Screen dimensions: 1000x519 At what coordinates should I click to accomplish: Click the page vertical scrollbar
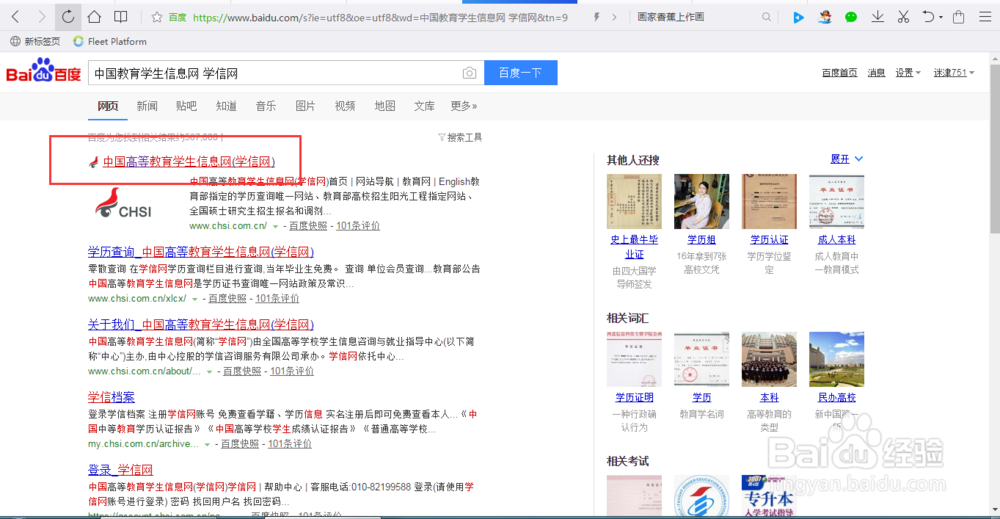coord(995,147)
